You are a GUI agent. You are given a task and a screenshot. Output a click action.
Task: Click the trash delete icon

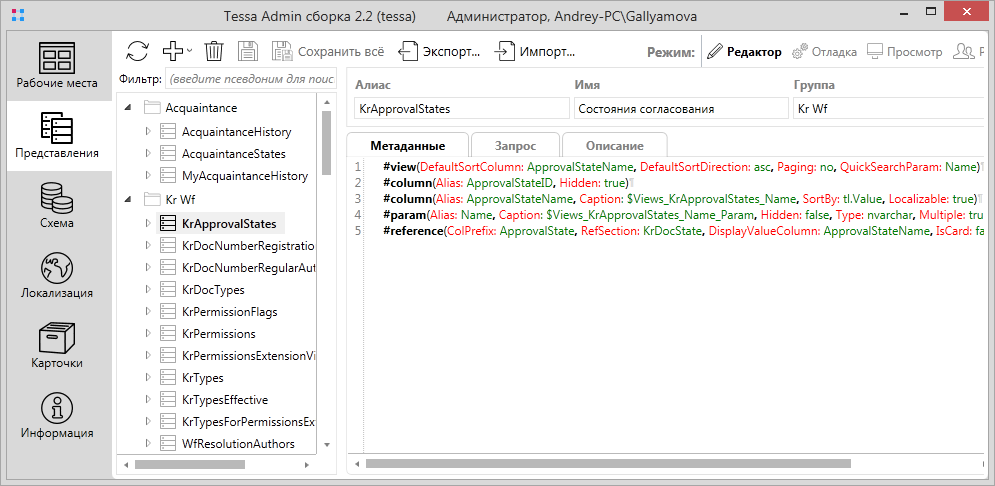pos(214,51)
